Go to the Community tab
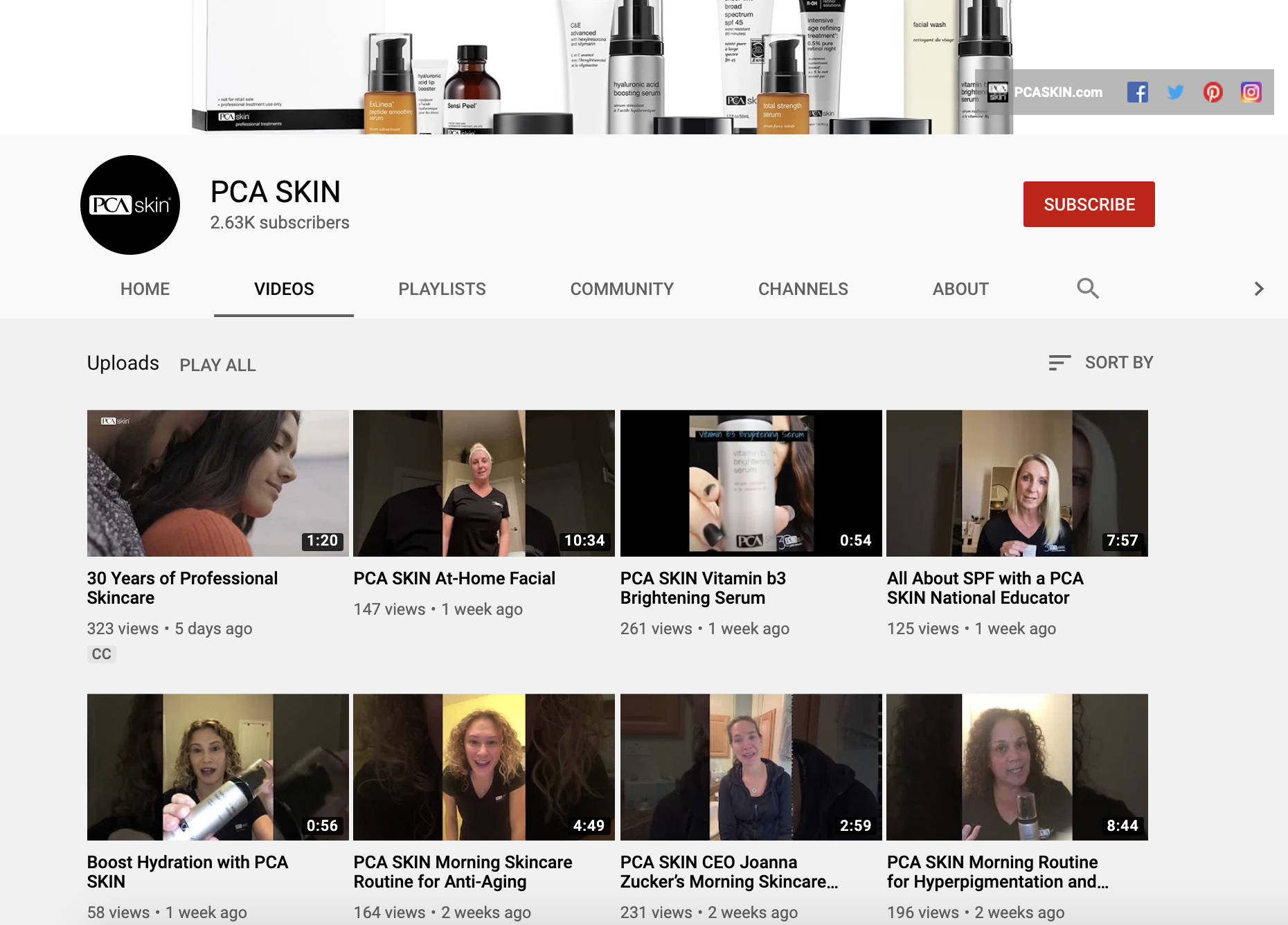1288x925 pixels. click(622, 289)
